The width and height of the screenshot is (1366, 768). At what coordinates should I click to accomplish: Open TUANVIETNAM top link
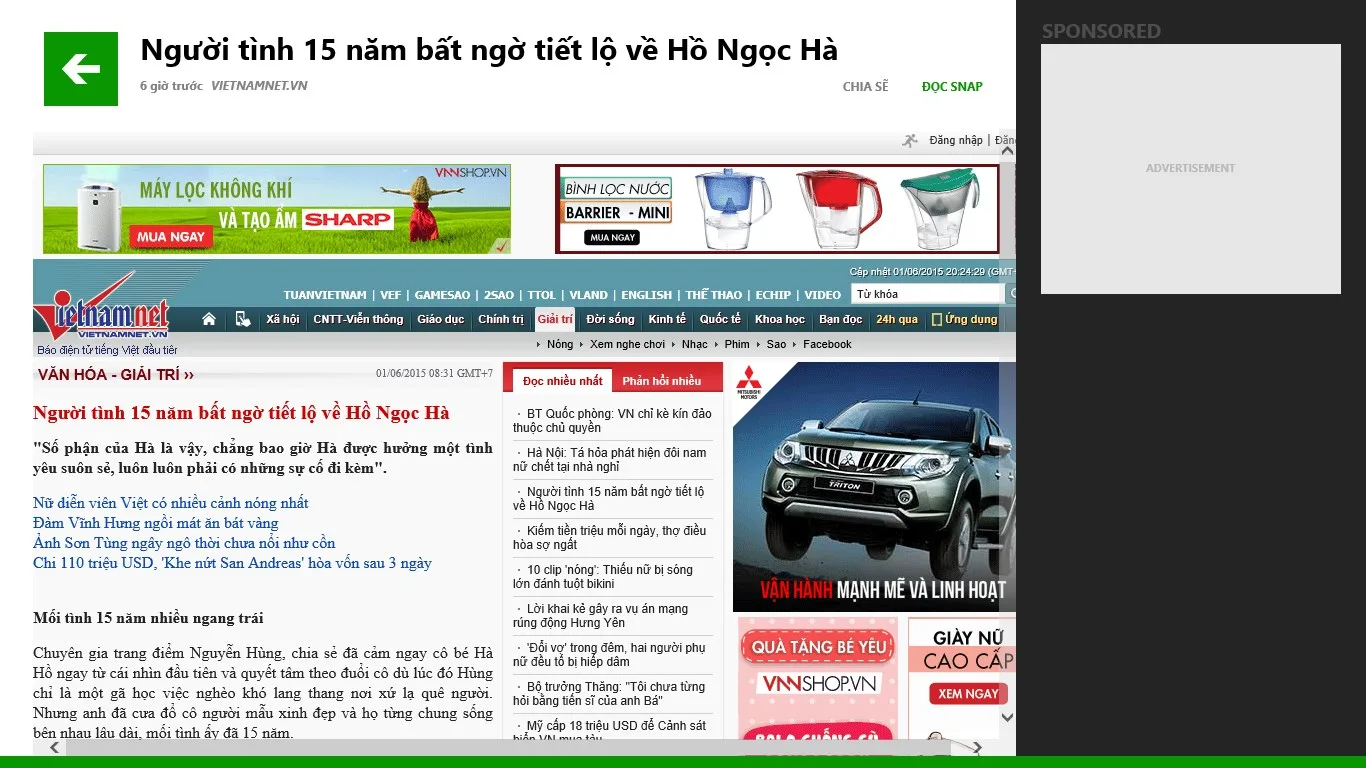325,295
